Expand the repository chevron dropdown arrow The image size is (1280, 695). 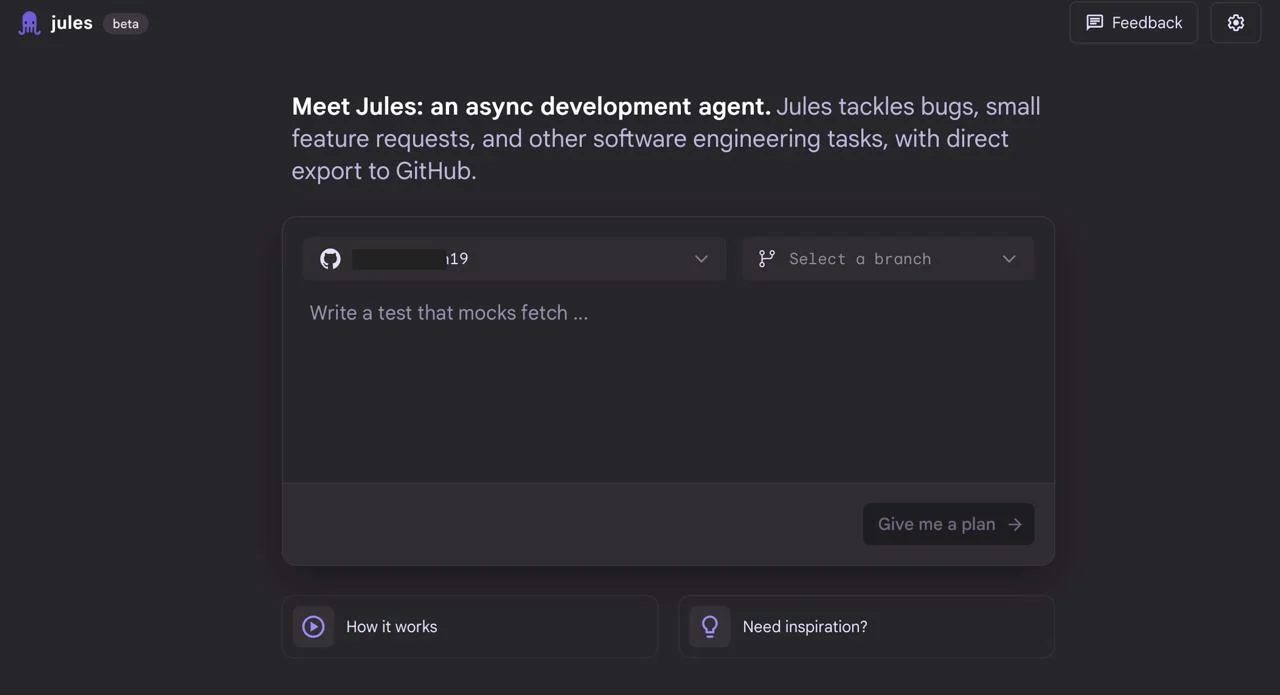point(701,259)
